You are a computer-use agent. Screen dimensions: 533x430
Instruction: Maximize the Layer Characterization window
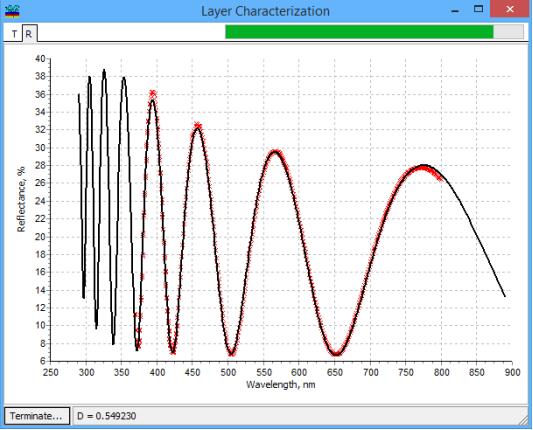478,10
